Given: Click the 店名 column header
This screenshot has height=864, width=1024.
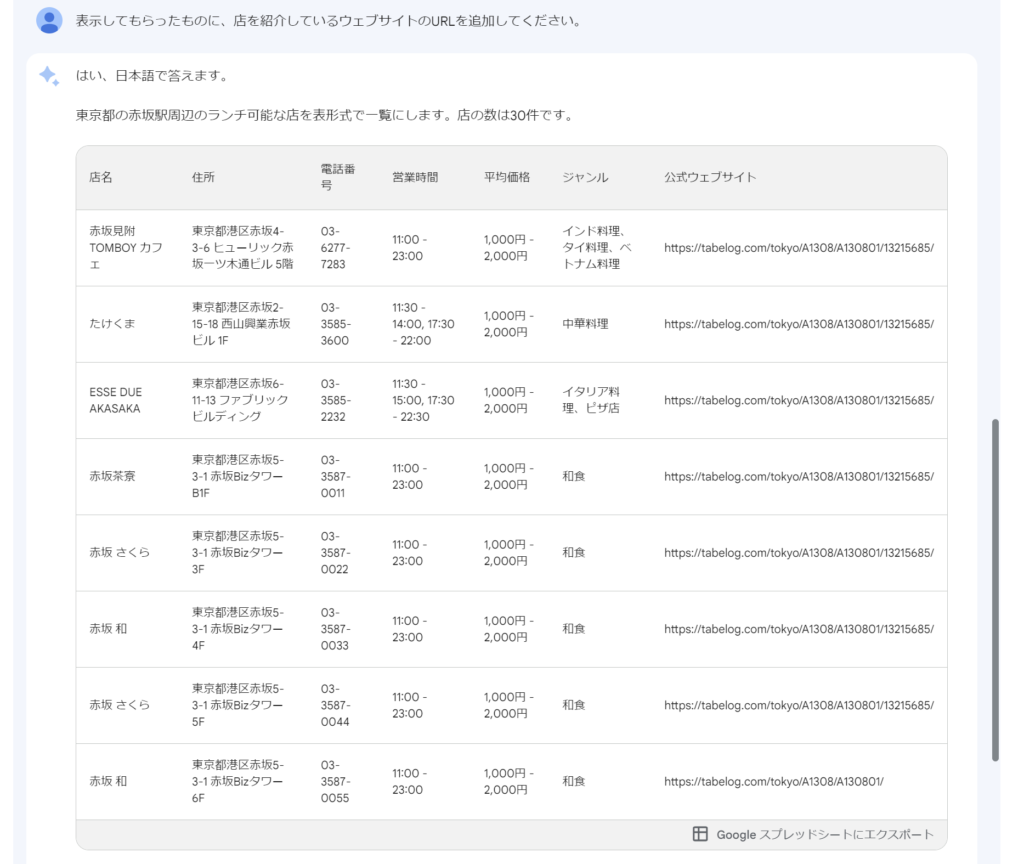Looking at the screenshot, I should coord(101,177).
